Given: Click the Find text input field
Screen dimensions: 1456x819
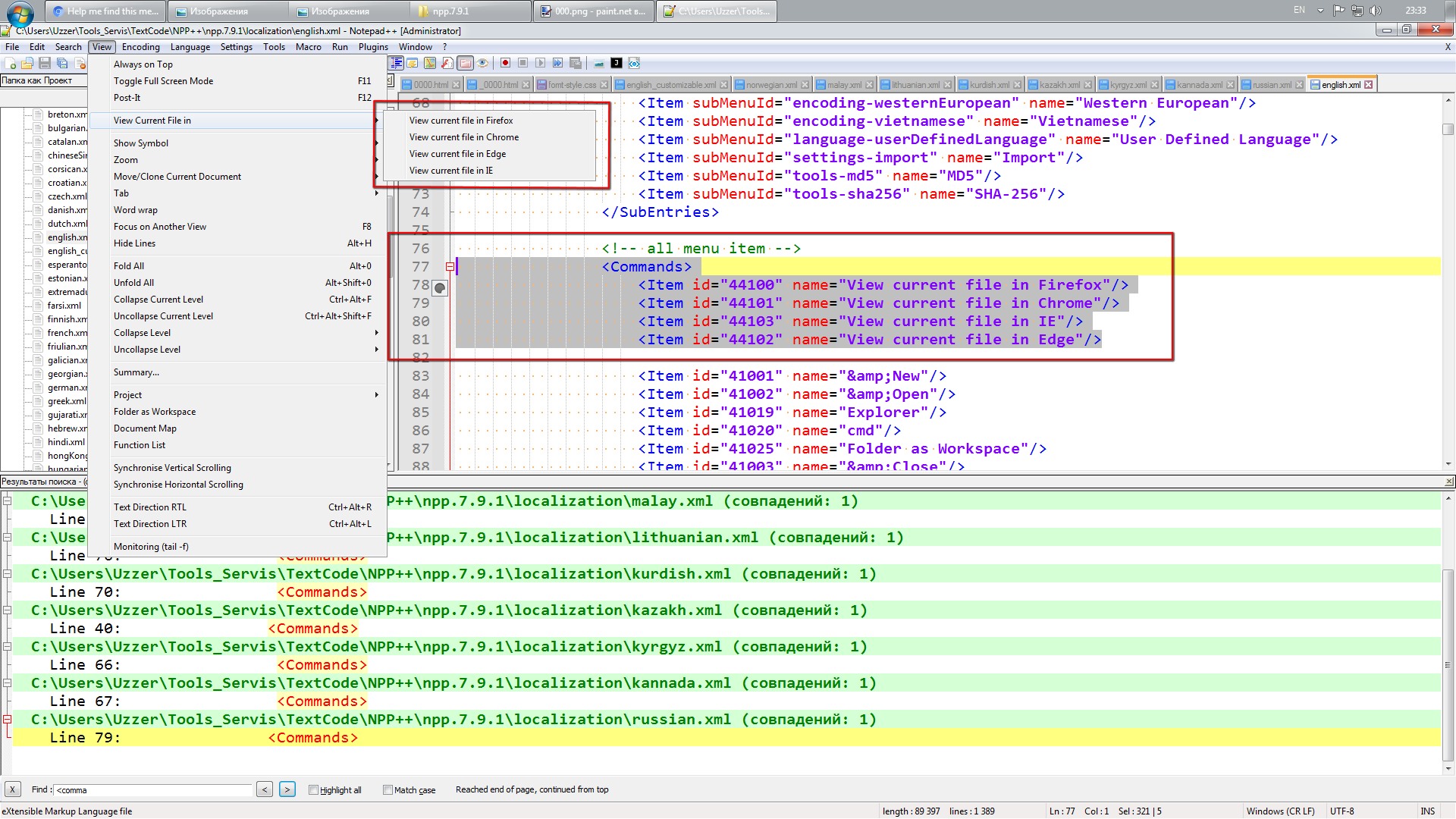Looking at the screenshot, I should (x=152, y=790).
